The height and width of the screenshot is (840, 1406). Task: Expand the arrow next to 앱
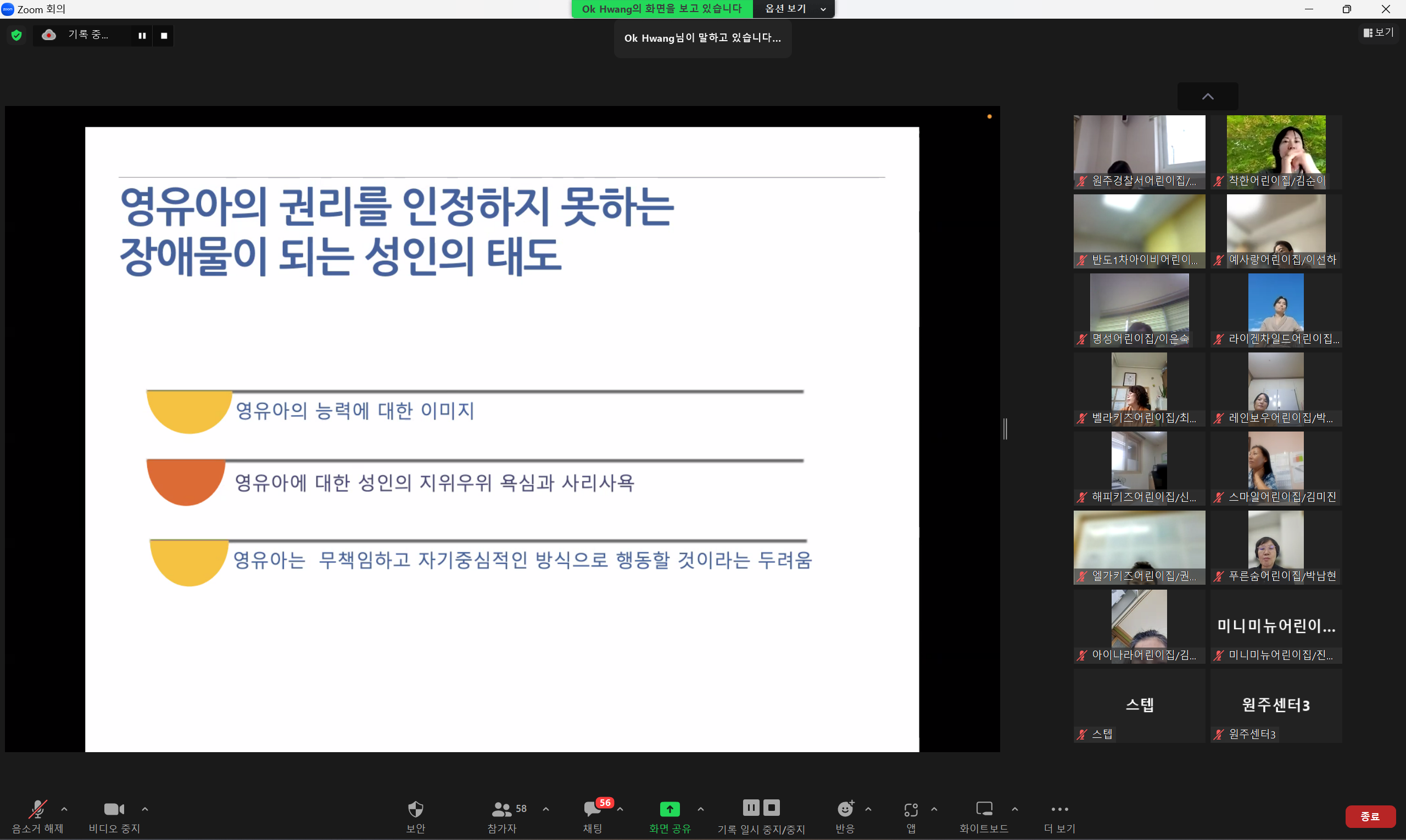click(934, 809)
